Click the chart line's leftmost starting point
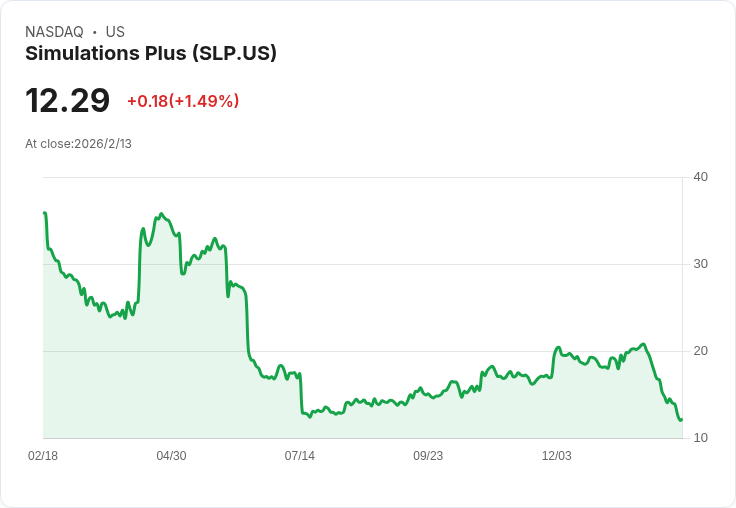Image resolution: width=736 pixels, height=508 pixels. coord(44,213)
